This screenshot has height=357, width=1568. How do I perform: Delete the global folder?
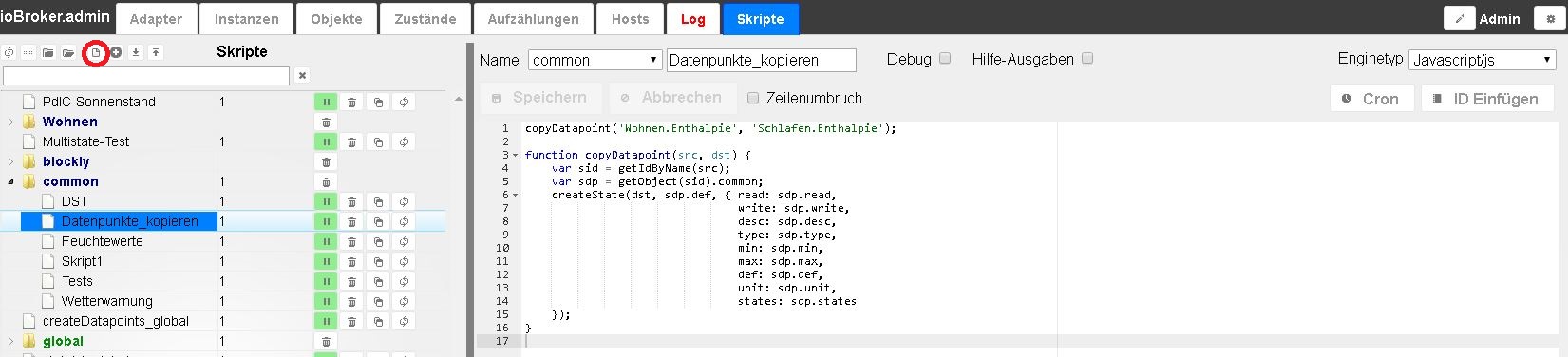pyautogui.click(x=326, y=341)
